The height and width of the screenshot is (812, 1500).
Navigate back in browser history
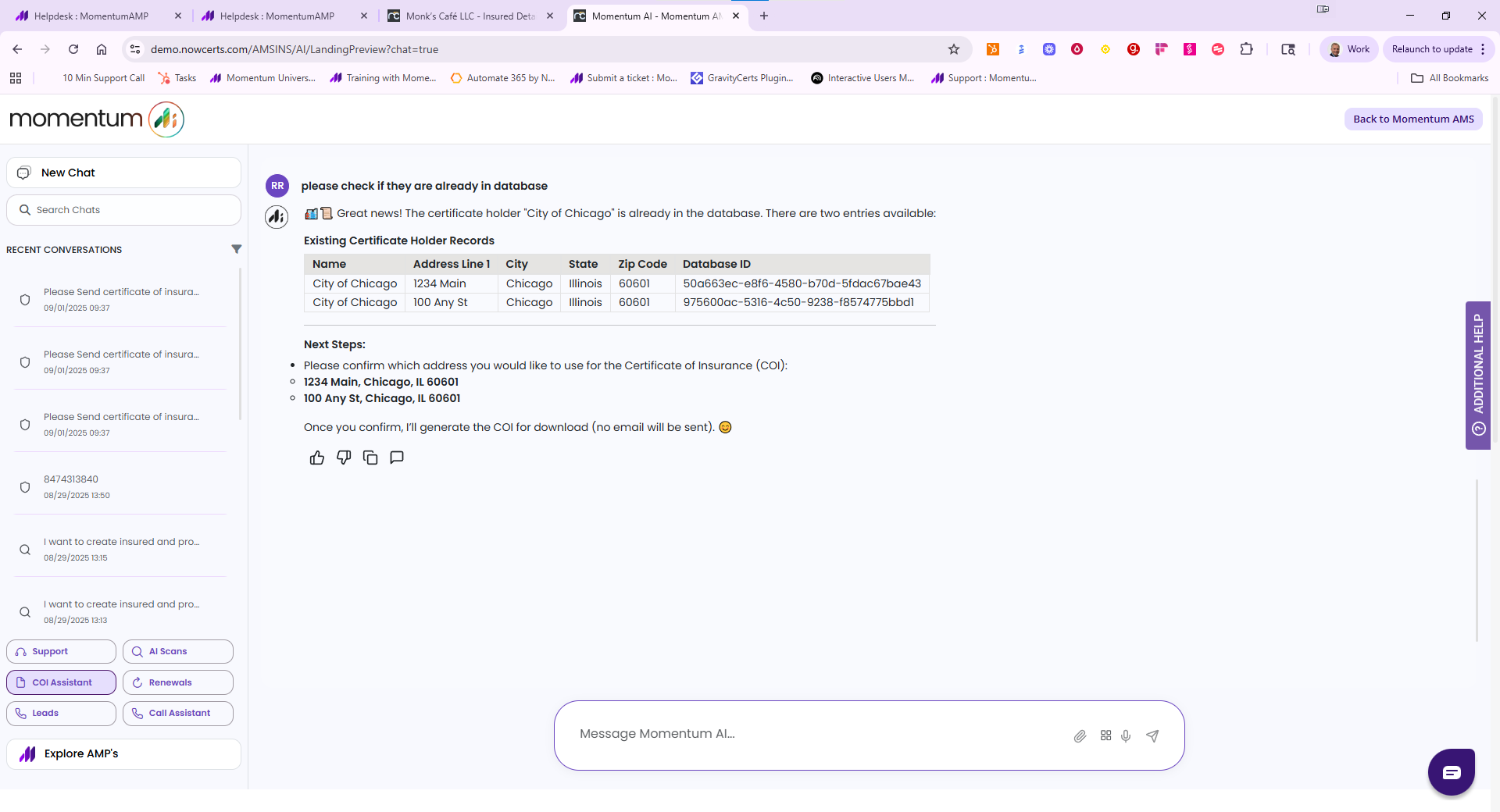click(17, 49)
